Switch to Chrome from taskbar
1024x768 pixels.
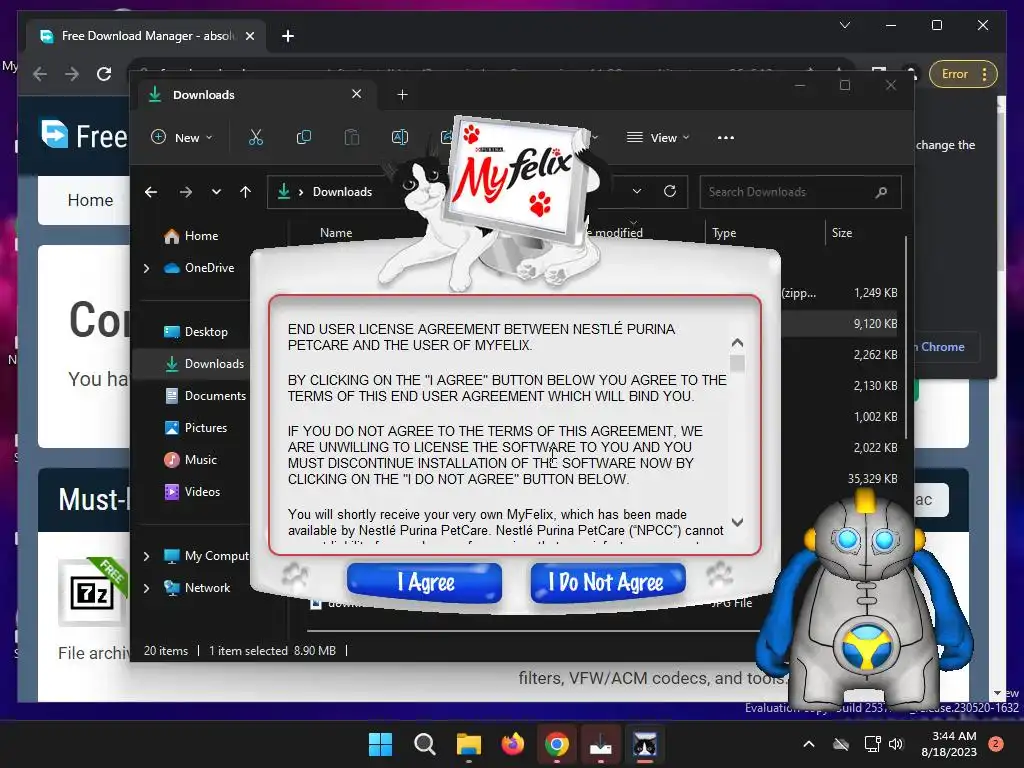coord(556,744)
